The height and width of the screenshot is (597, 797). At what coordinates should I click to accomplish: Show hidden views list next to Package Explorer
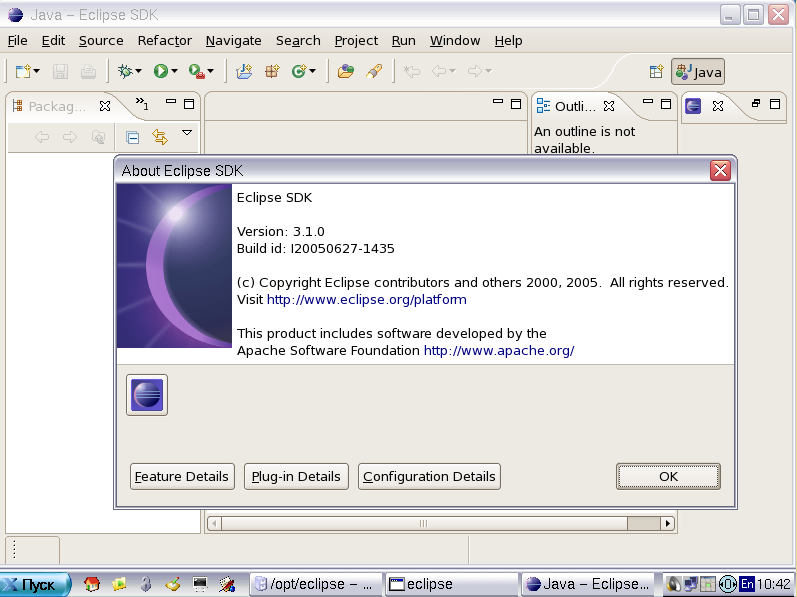click(x=142, y=104)
